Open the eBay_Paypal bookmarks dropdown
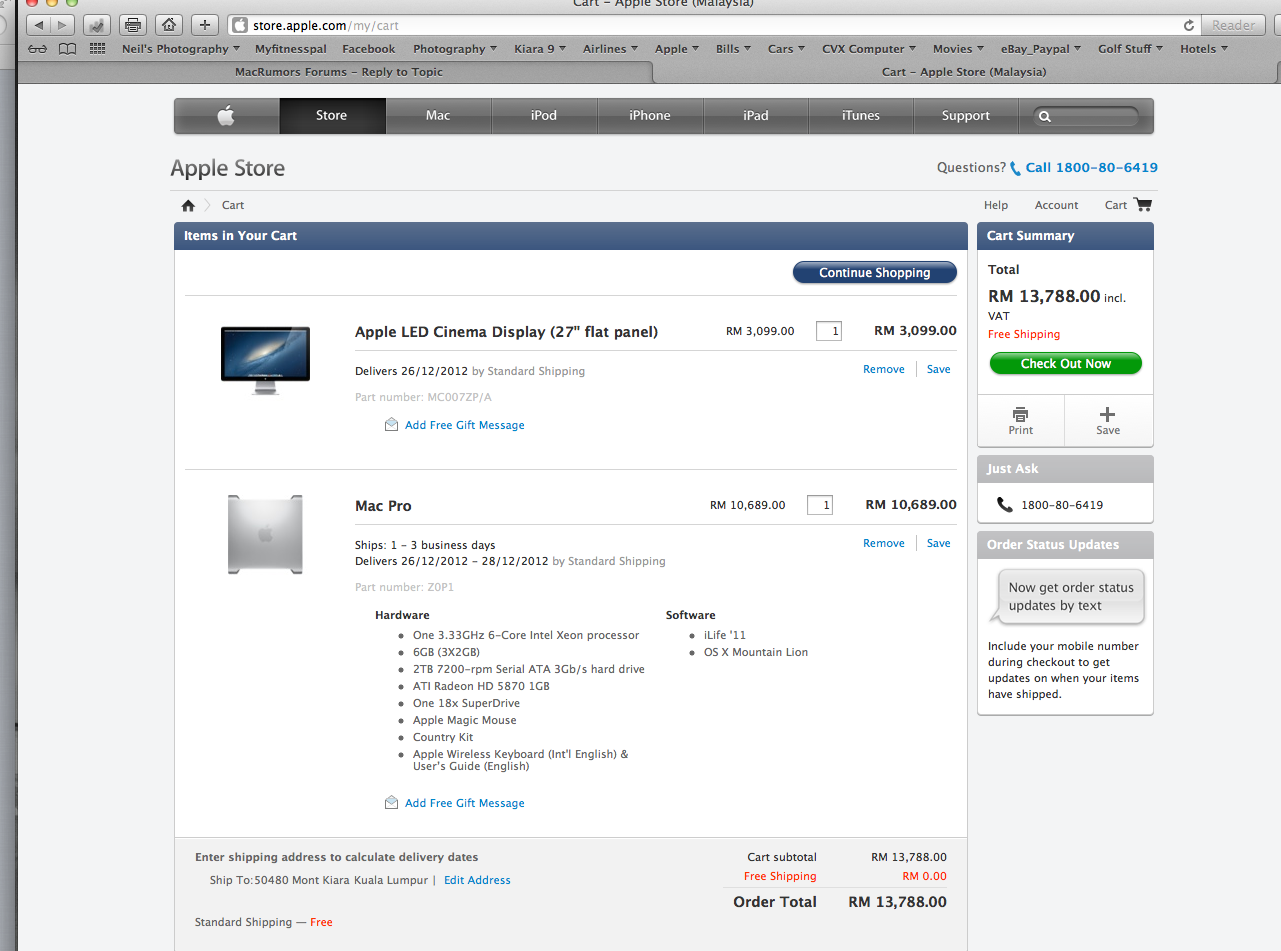1281x951 pixels. (x=1041, y=49)
